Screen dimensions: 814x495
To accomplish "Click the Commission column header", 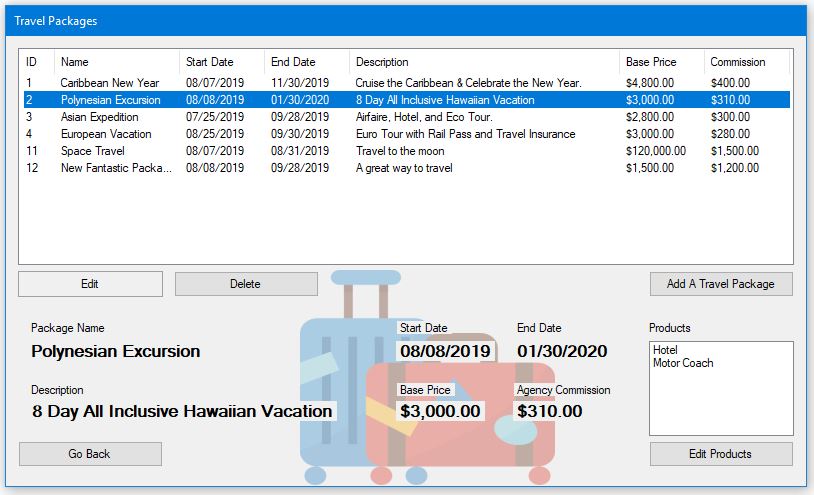I will [x=746, y=62].
